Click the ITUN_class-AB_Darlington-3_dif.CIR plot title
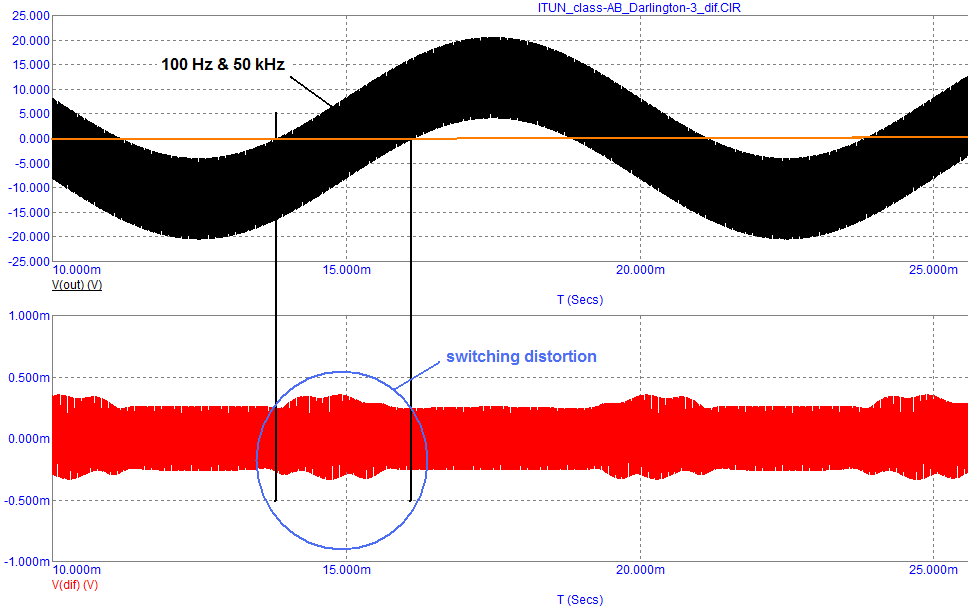Viewport: 968px width, 610px height. pyautogui.click(x=639, y=8)
